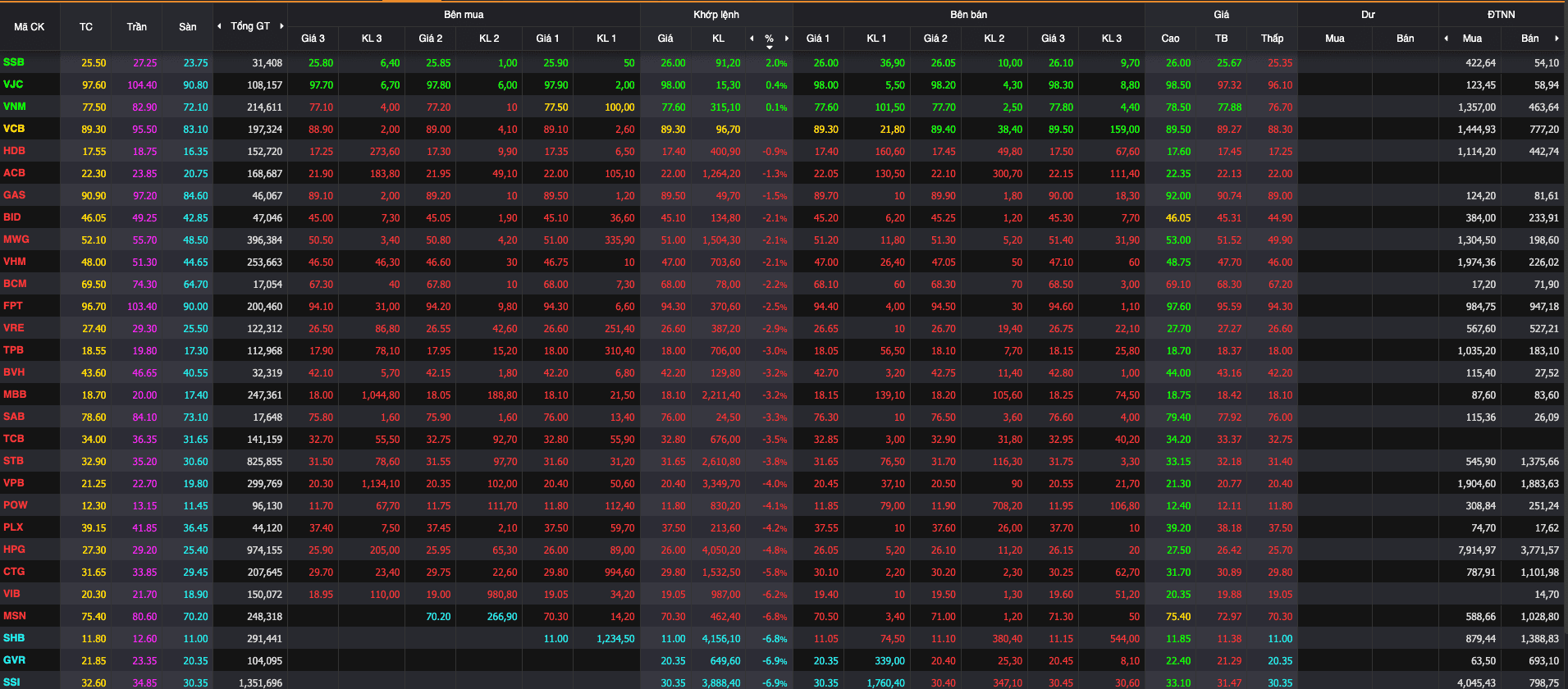1568x689 pixels.
Task: Click Khớp lệnh Giá column header
Action: click(665, 39)
